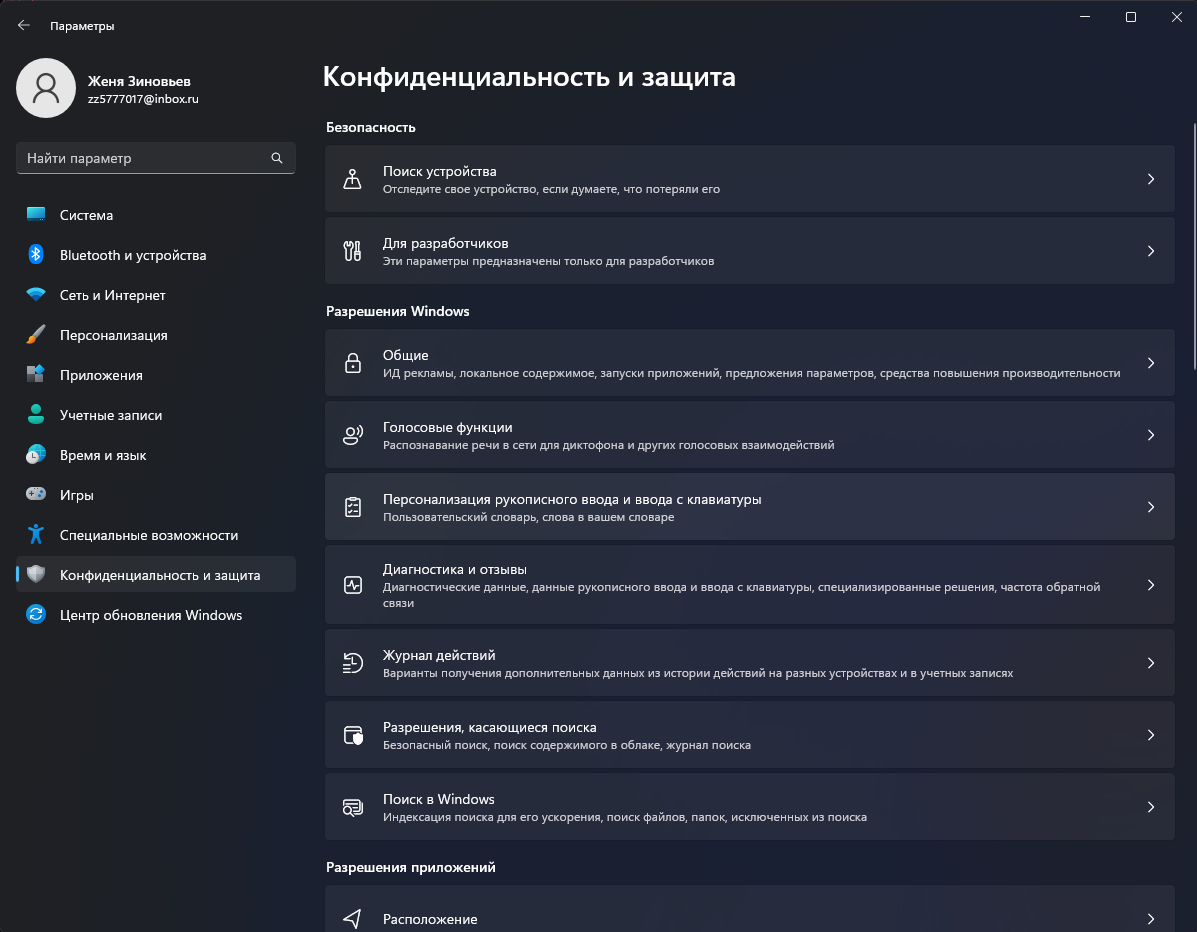Image resolution: width=1197 pixels, height=932 pixels.
Task: Click the Windows Update sync icon
Action: coord(36,614)
